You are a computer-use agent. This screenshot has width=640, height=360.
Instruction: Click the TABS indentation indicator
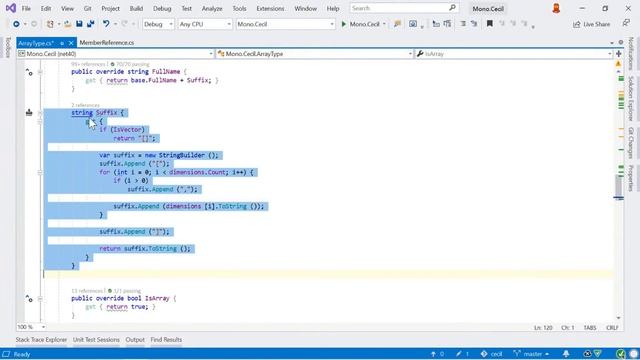(590, 328)
